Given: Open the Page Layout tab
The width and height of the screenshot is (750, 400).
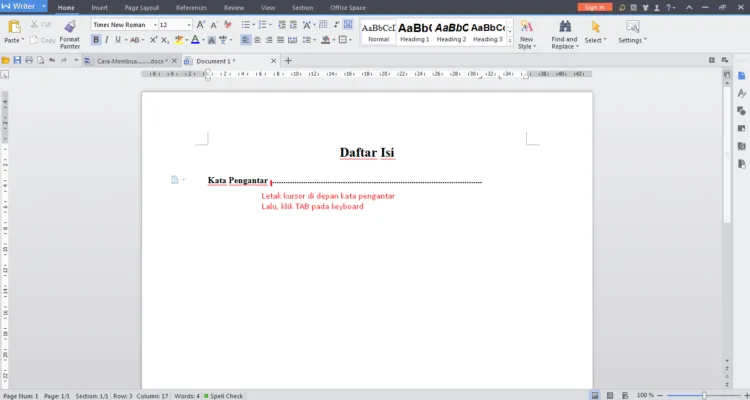Looking at the screenshot, I should pyautogui.click(x=142, y=8).
